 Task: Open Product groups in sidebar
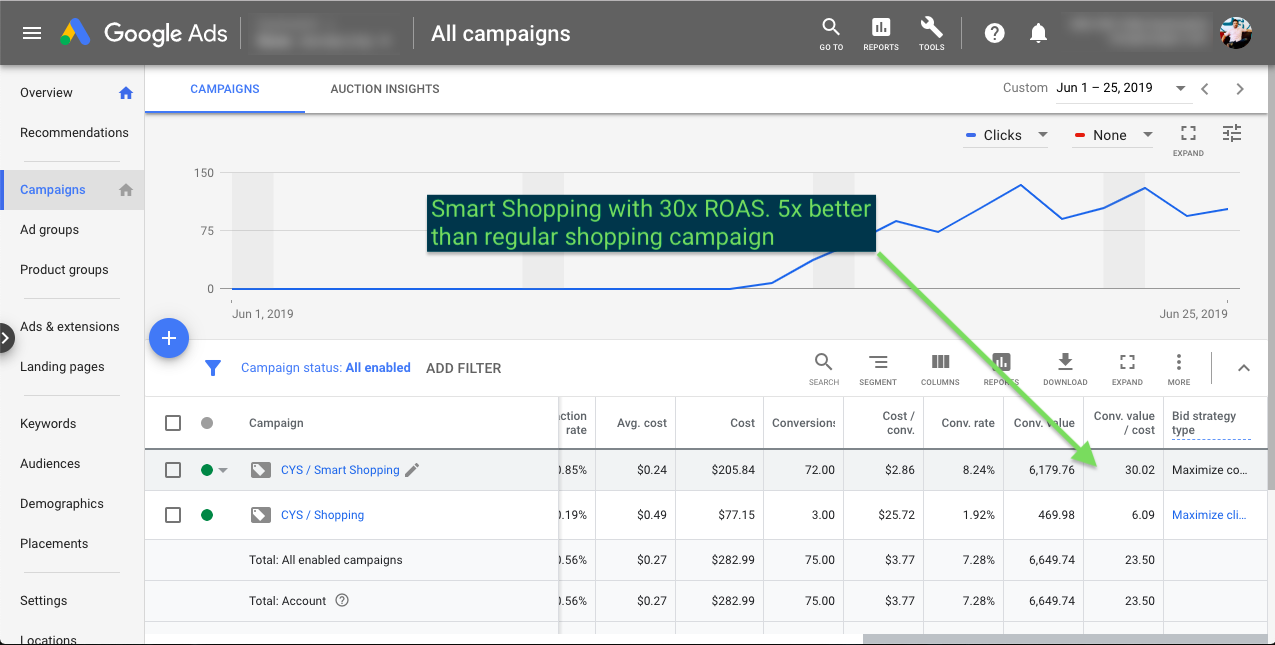[64, 270]
